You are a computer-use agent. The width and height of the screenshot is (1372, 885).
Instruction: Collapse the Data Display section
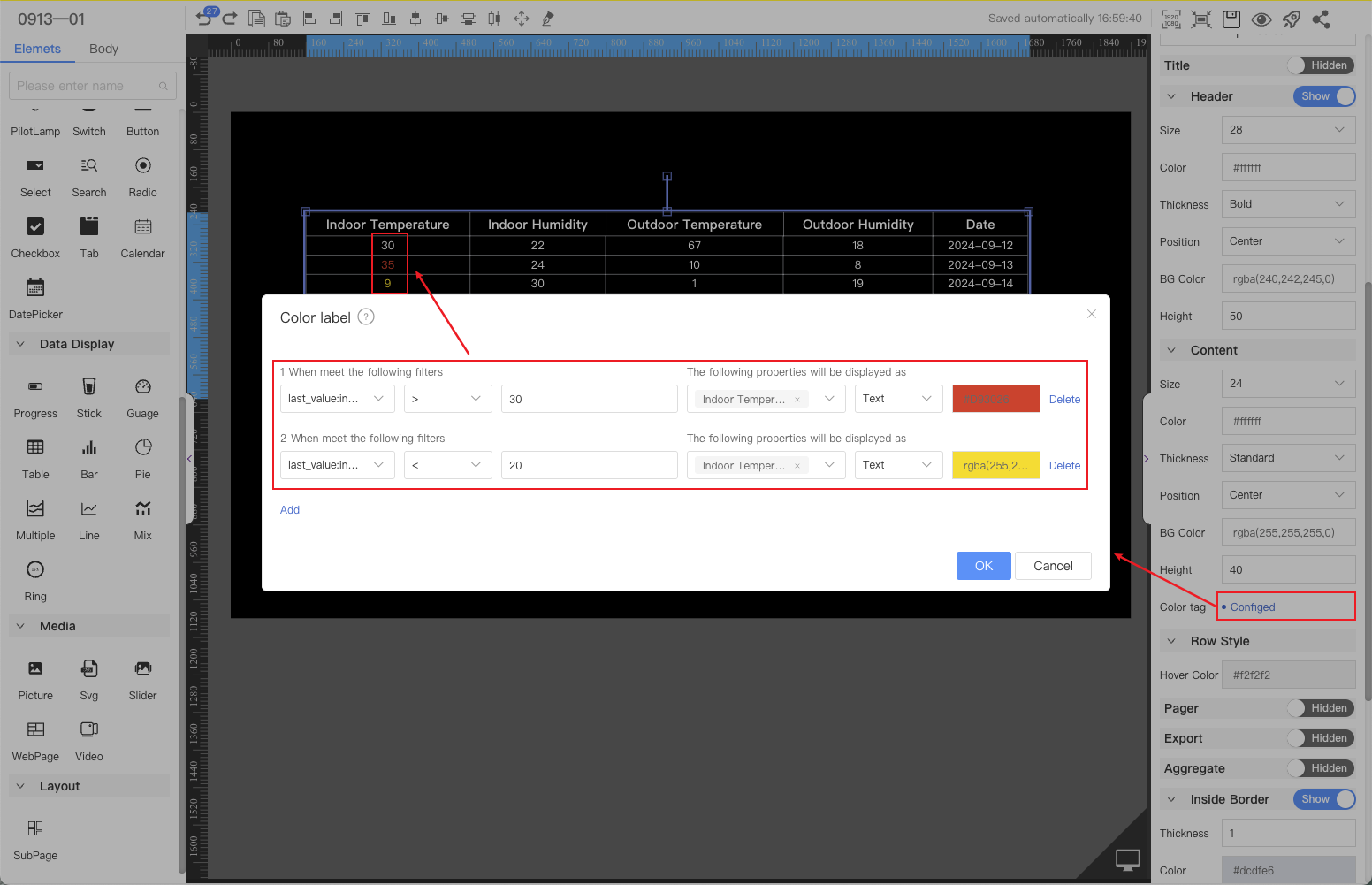[21, 344]
